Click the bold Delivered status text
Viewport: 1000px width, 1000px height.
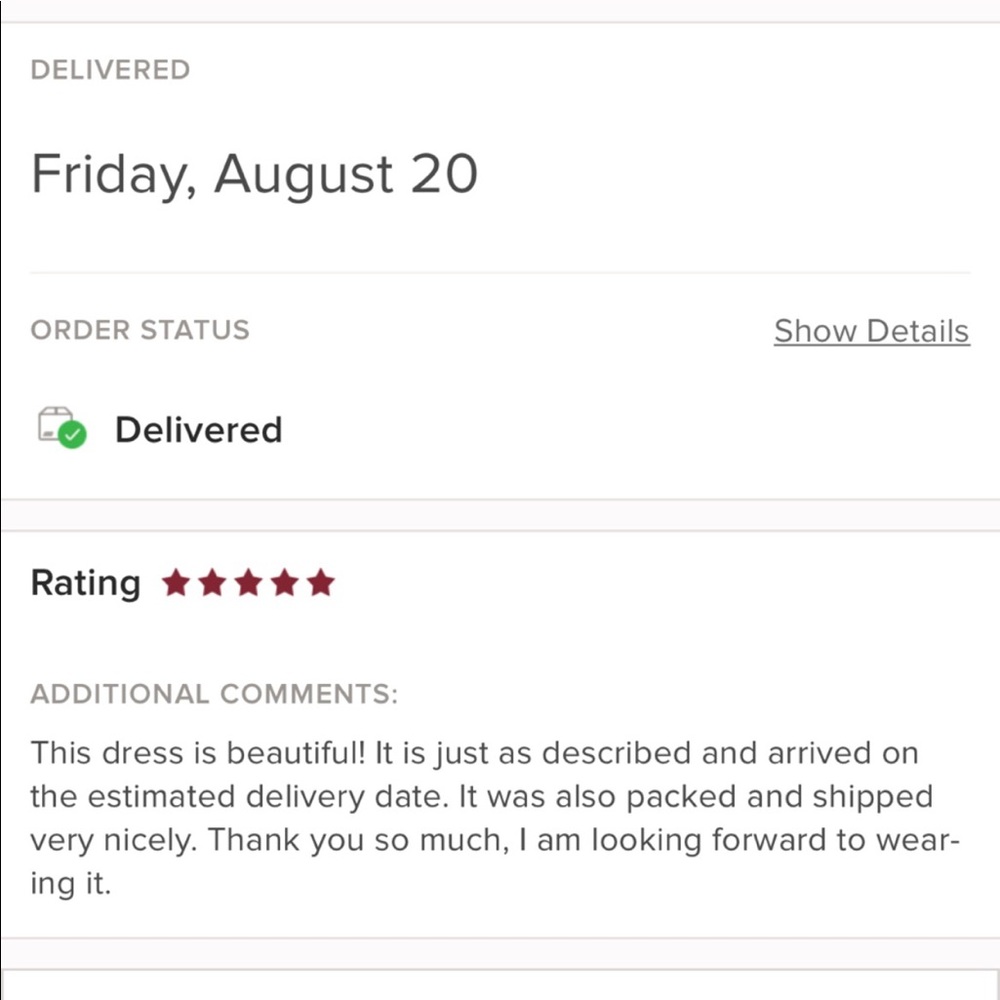coord(198,430)
